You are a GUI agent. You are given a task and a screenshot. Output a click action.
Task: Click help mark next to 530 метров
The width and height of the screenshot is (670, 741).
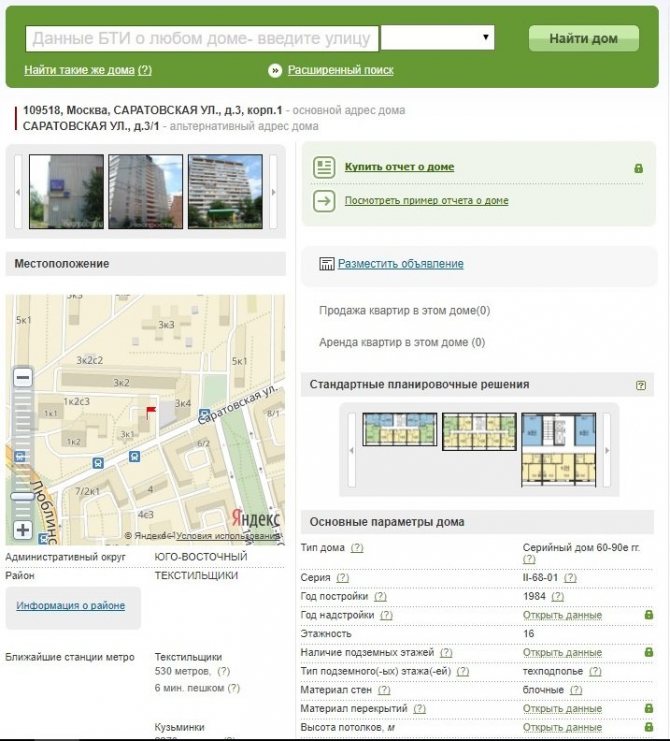click(224, 671)
